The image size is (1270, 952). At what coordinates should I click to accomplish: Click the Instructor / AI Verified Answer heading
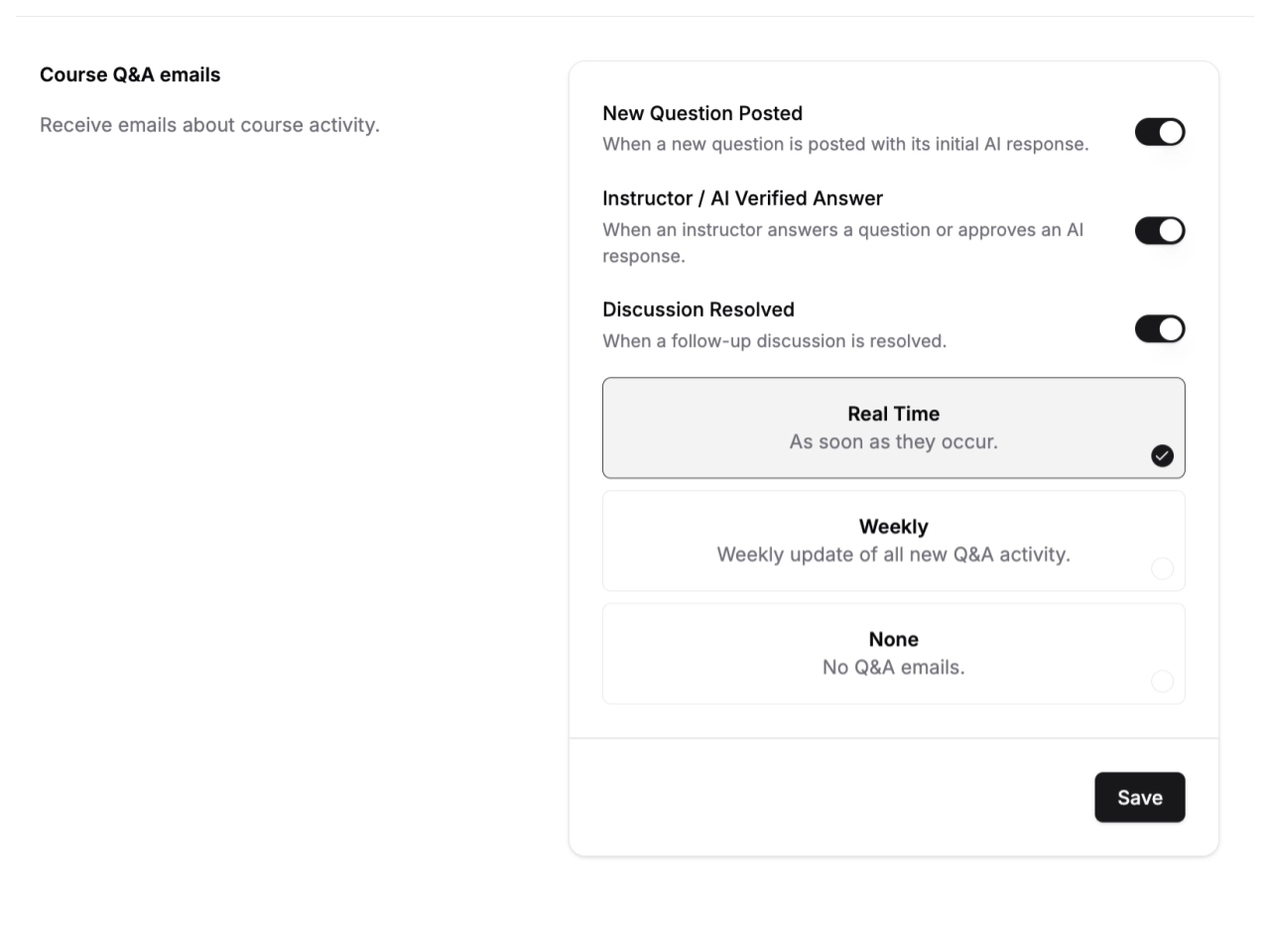pos(742,198)
